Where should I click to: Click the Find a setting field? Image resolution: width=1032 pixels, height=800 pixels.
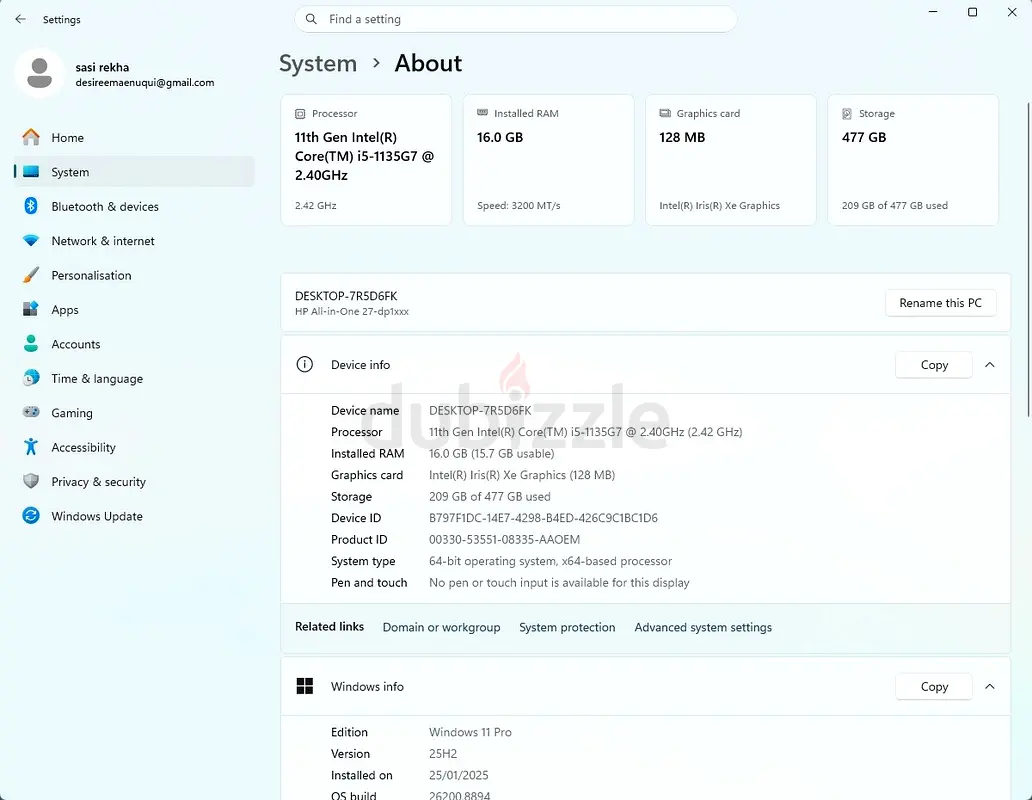pos(515,19)
